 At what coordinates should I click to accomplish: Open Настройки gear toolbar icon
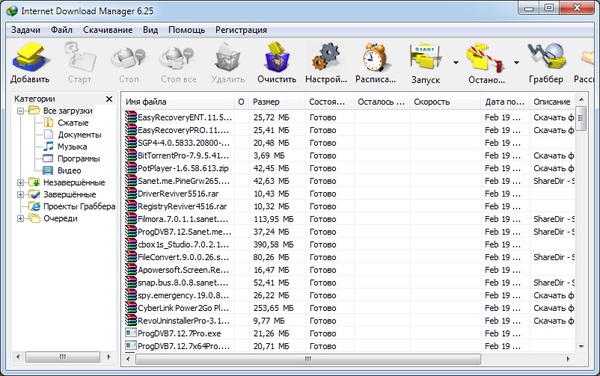click(x=326, y=57)
